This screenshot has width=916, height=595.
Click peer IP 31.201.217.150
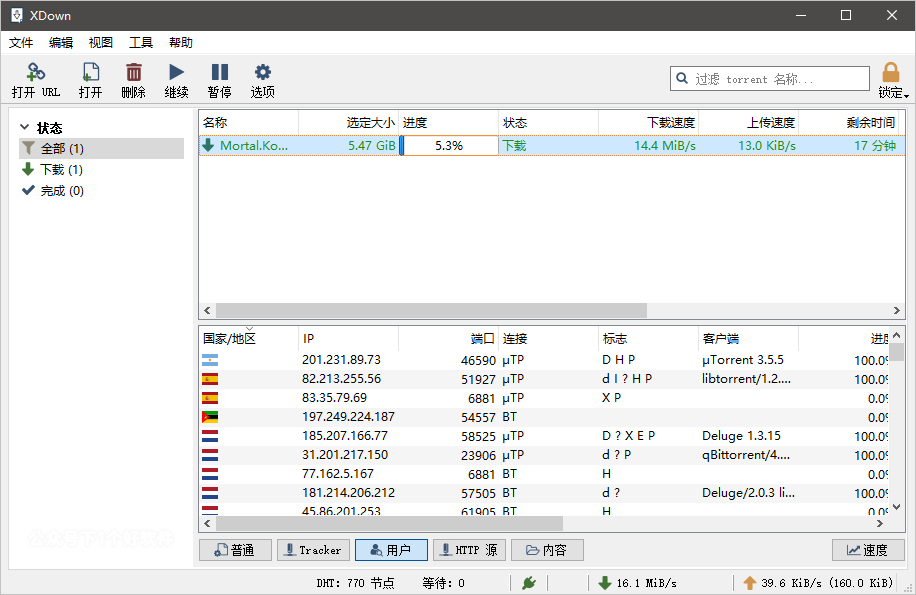coord(345,455)
